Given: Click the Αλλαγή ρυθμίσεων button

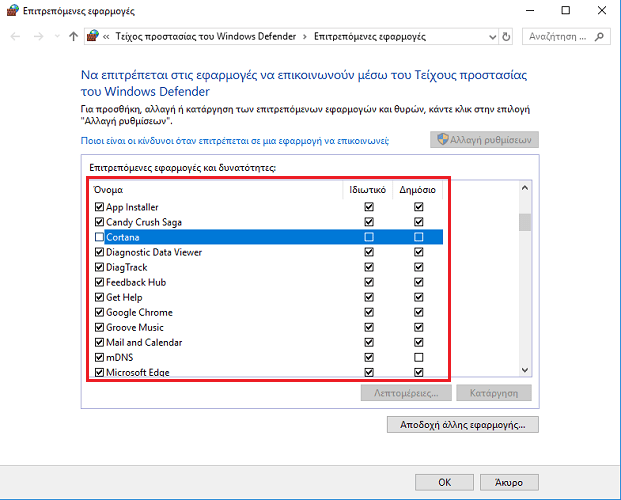Looking at the screenshot, I should click(x=484, y=139).
